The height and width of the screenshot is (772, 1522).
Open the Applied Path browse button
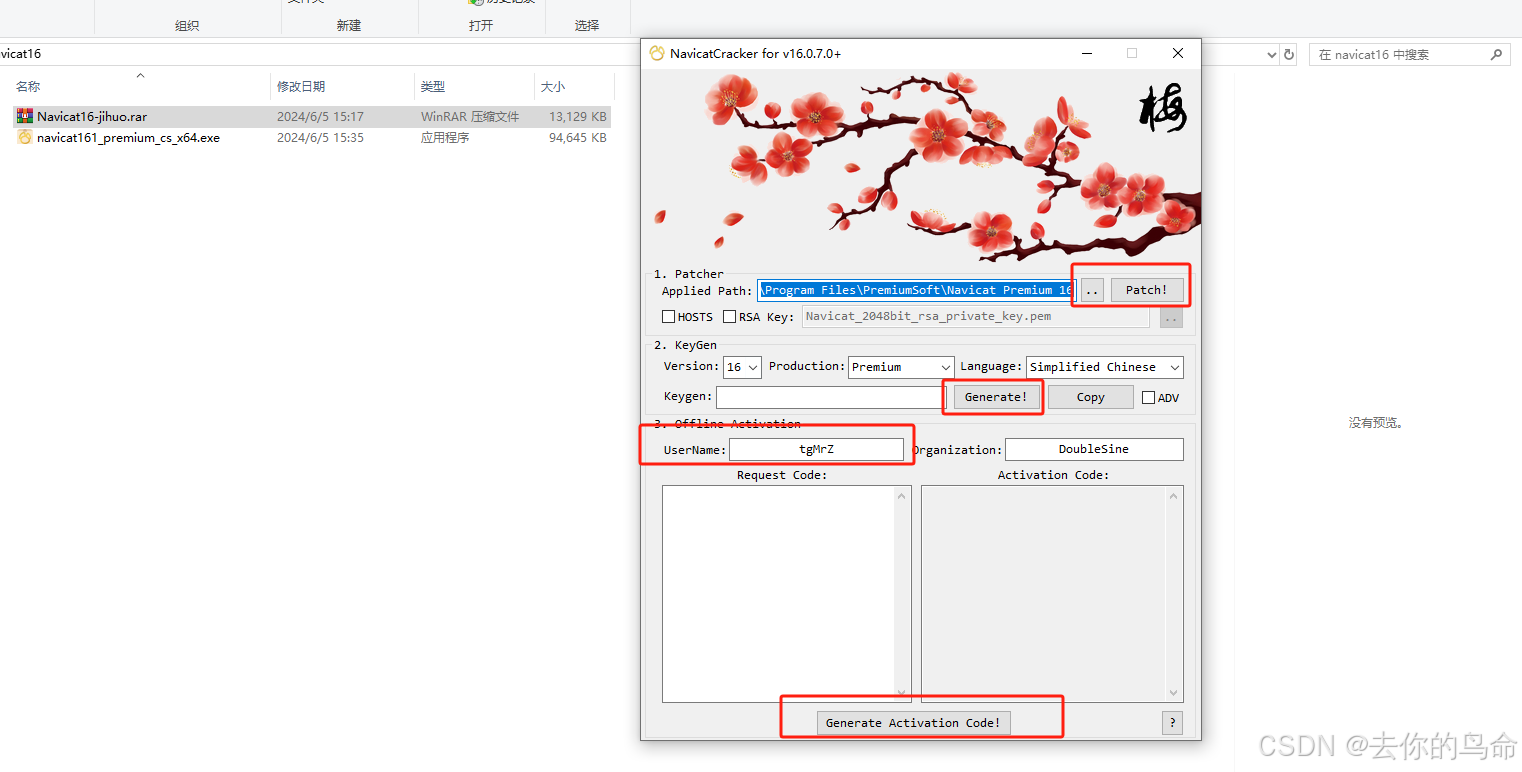[x=1092, y=290]
